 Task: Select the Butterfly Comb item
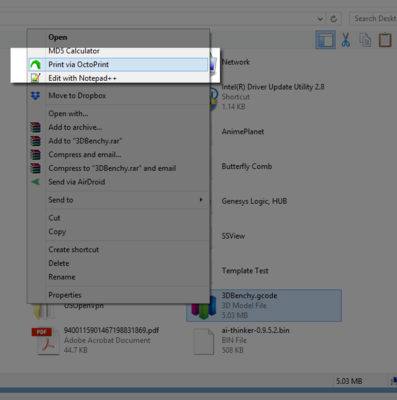[247, 166]
